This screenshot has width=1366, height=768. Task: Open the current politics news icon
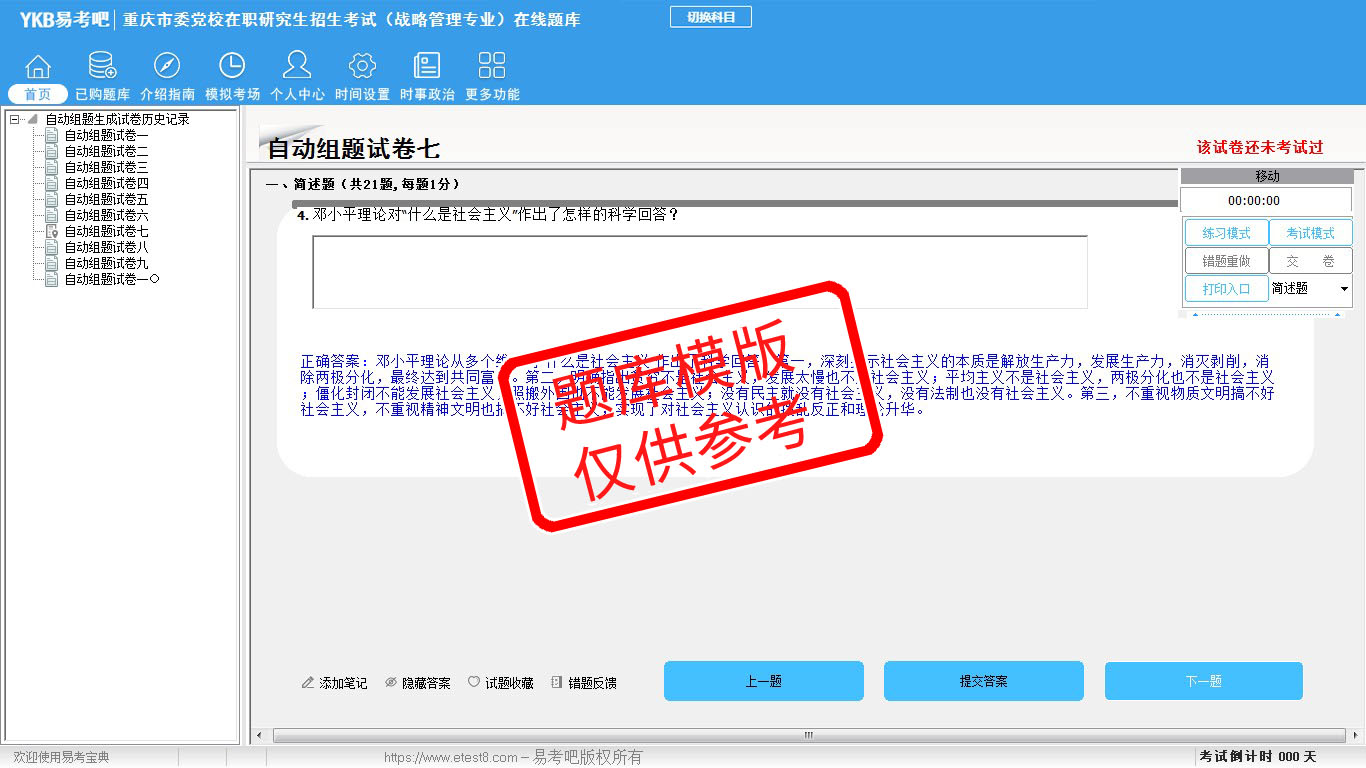[427, 67]
